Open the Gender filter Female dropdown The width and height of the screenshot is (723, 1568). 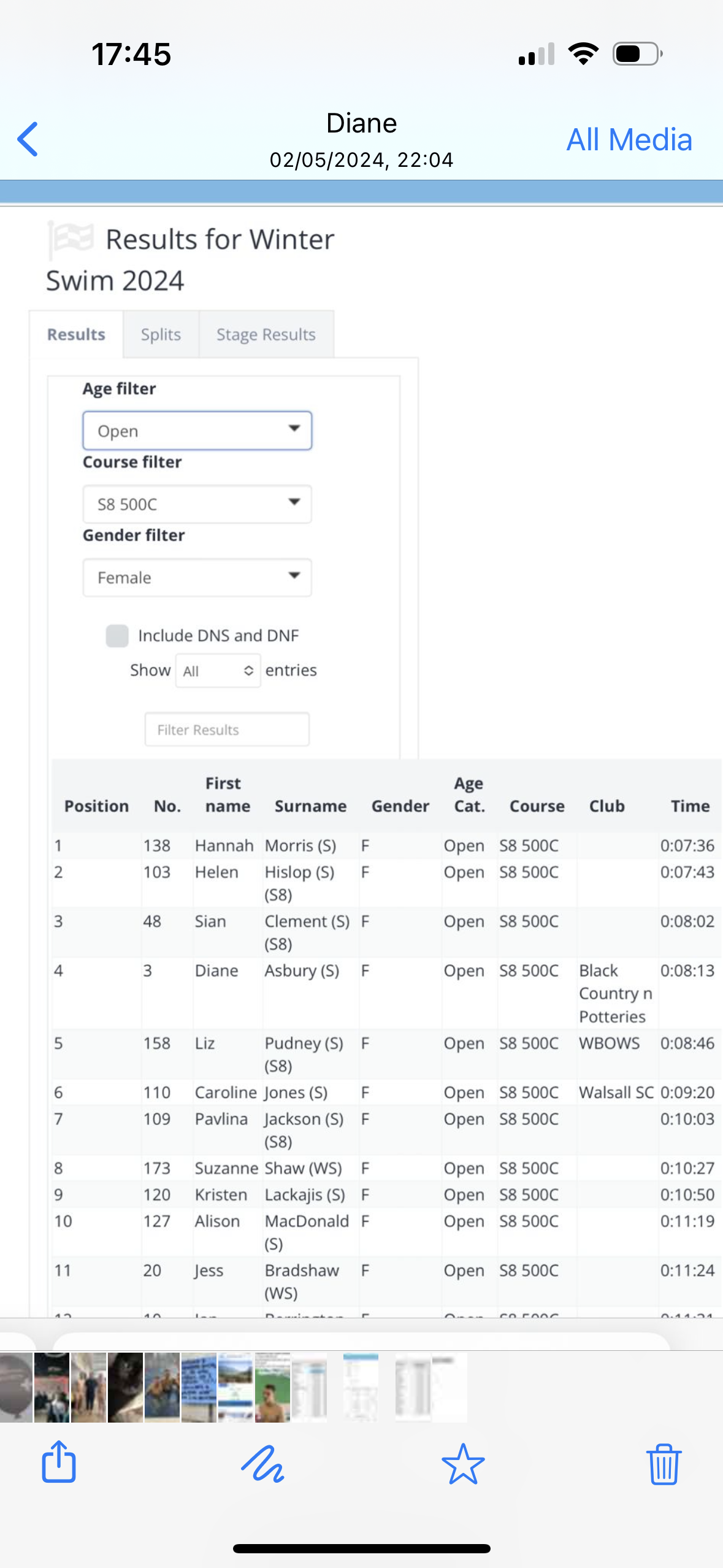coord(197,577)
